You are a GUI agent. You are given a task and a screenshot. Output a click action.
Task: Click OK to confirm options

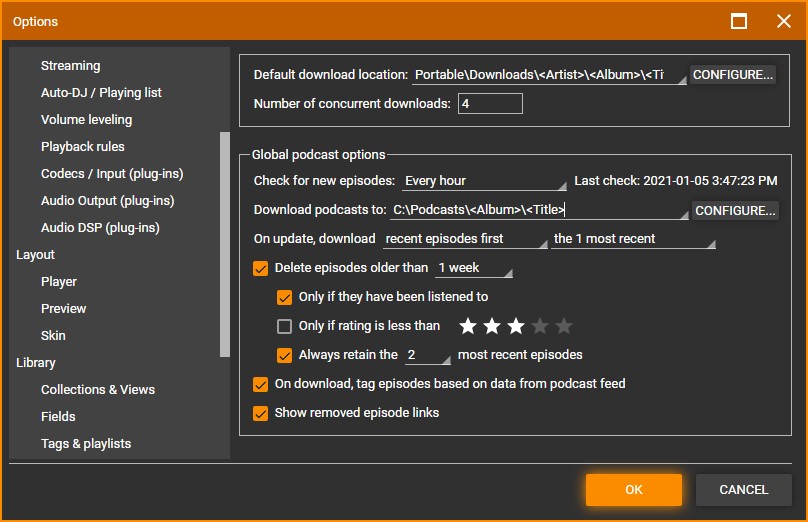pyautogui.click(x=633, y=490)
